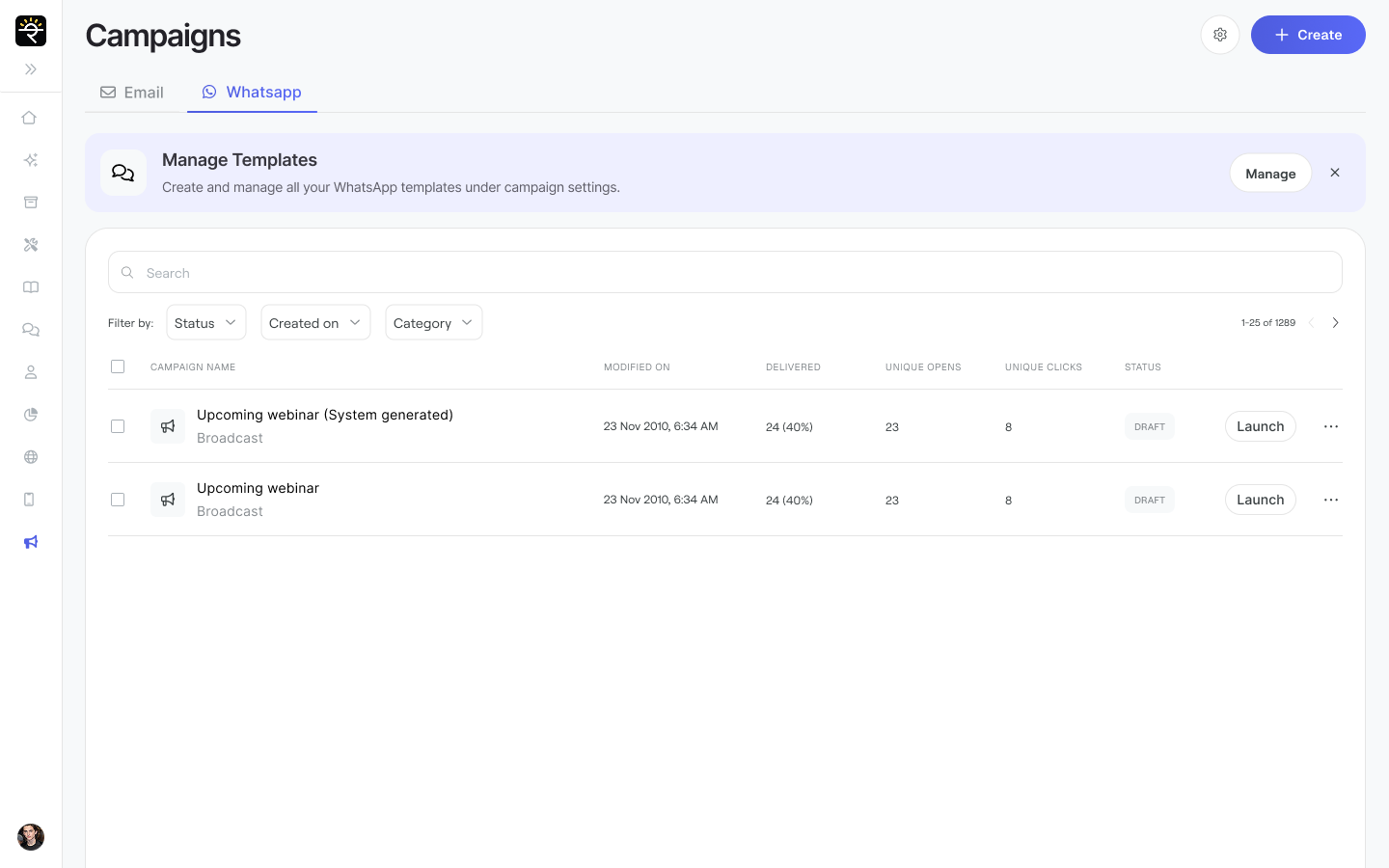Open the contacts person icon in sidebar
The width and height of the screenshot is (1389, 868).
[x=30, y=372]
